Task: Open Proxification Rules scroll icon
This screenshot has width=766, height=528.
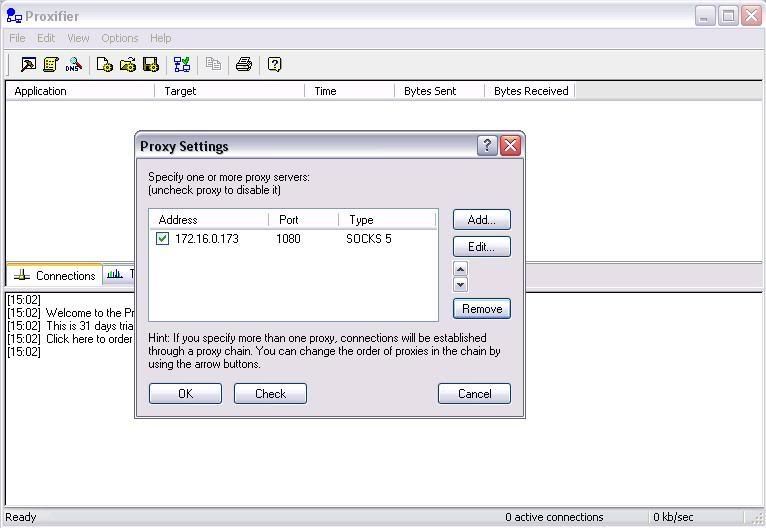Action: pos(51,64)
